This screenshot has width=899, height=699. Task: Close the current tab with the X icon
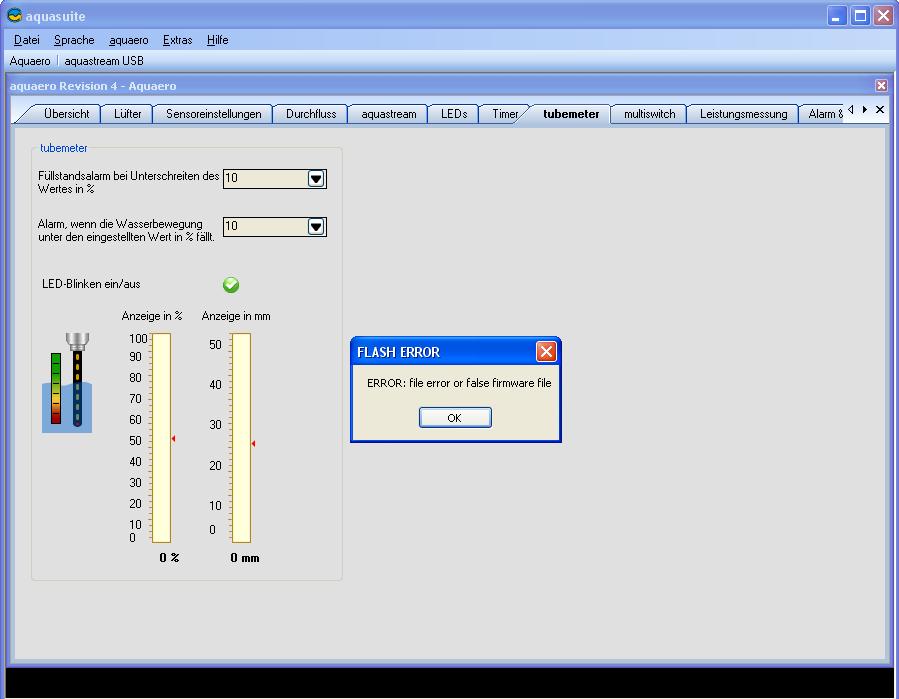tap(880, 110)
